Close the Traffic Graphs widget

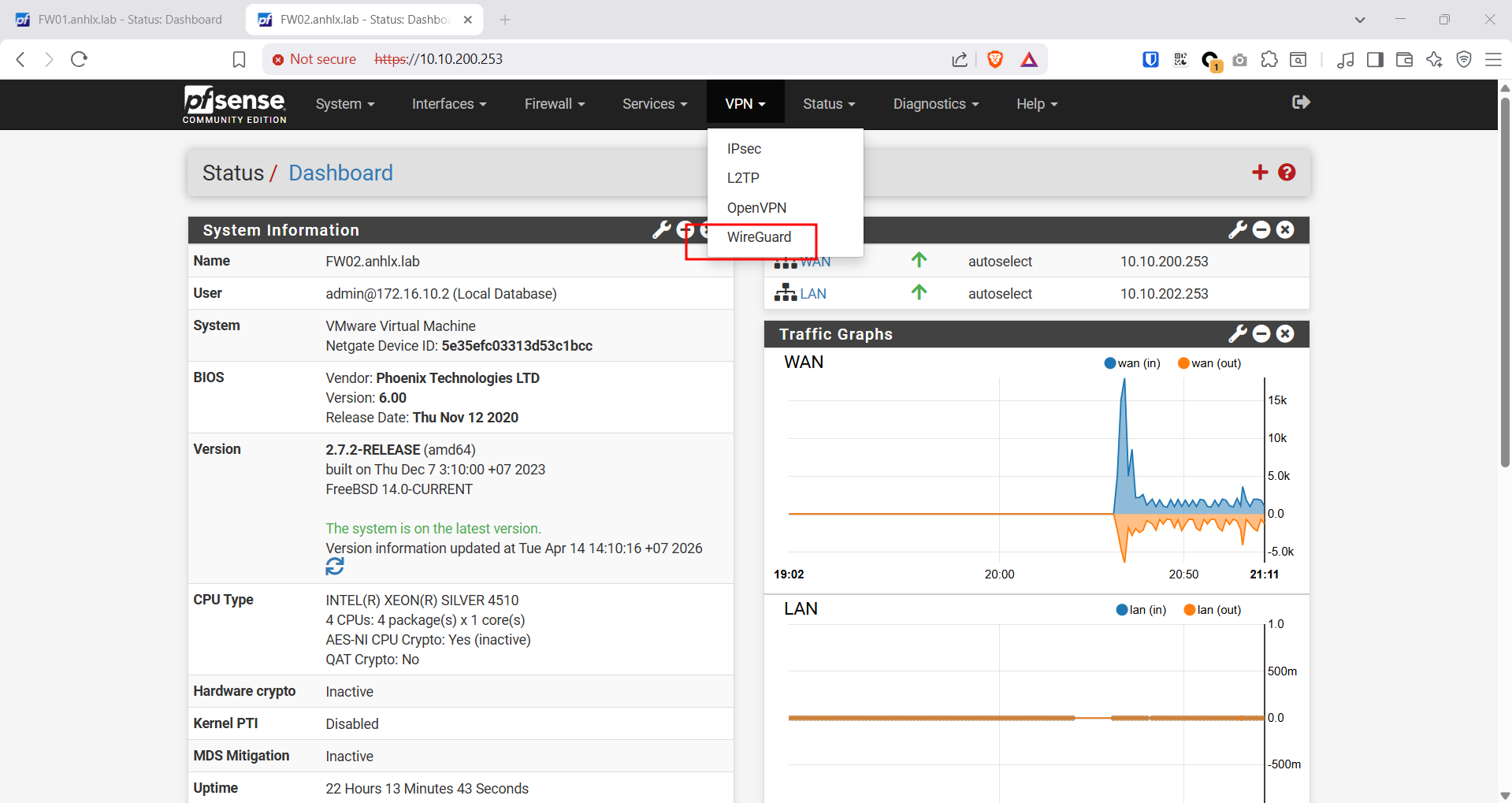pos(1285,334)
